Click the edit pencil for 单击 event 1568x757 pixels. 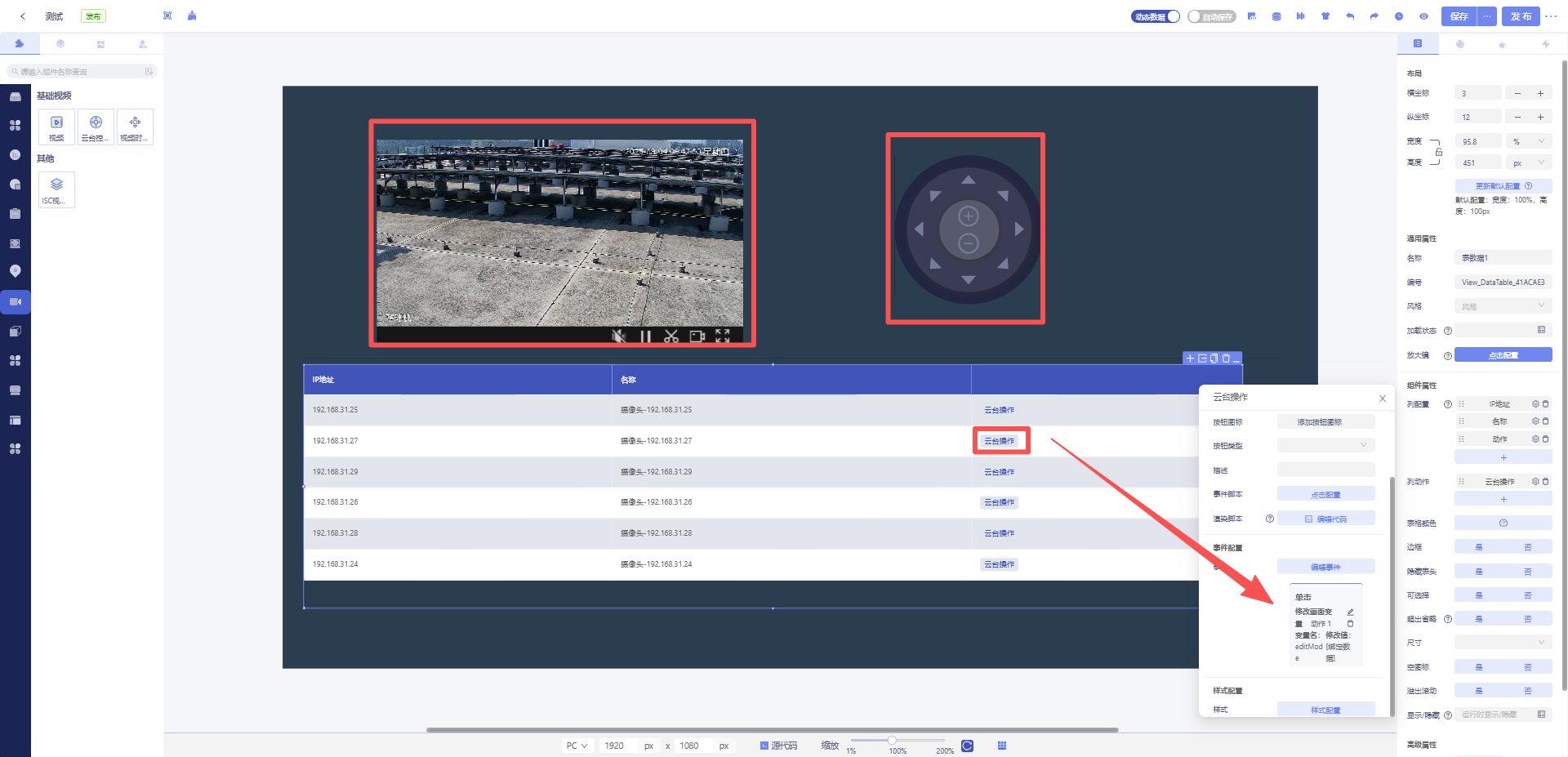click(1350, 612)
